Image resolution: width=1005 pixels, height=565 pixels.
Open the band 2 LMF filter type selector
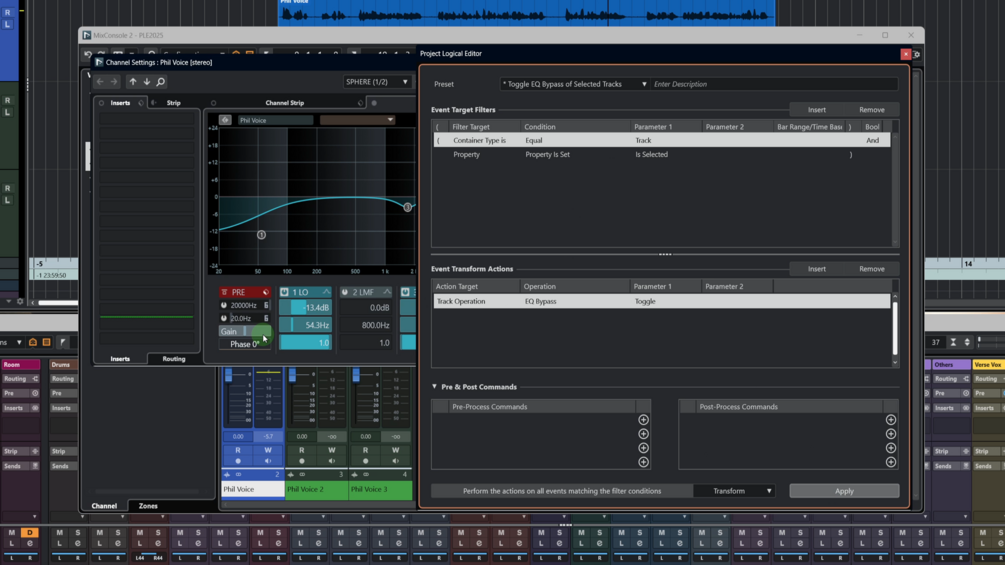tap(387, 292)
